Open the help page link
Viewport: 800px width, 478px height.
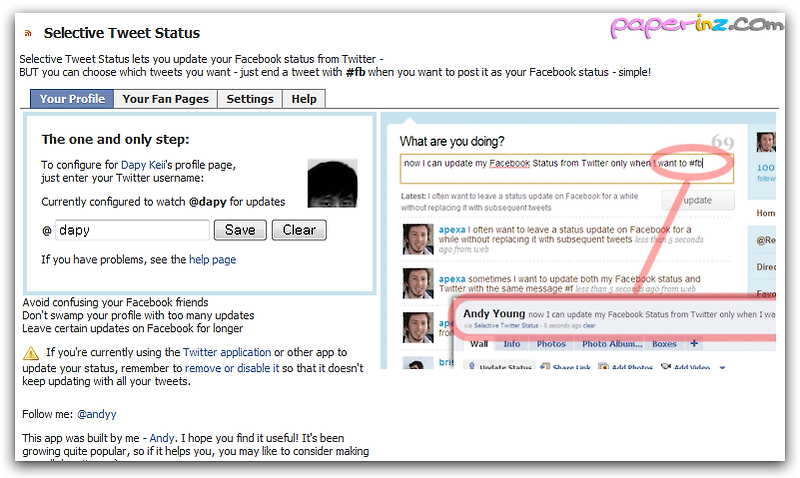212,260
